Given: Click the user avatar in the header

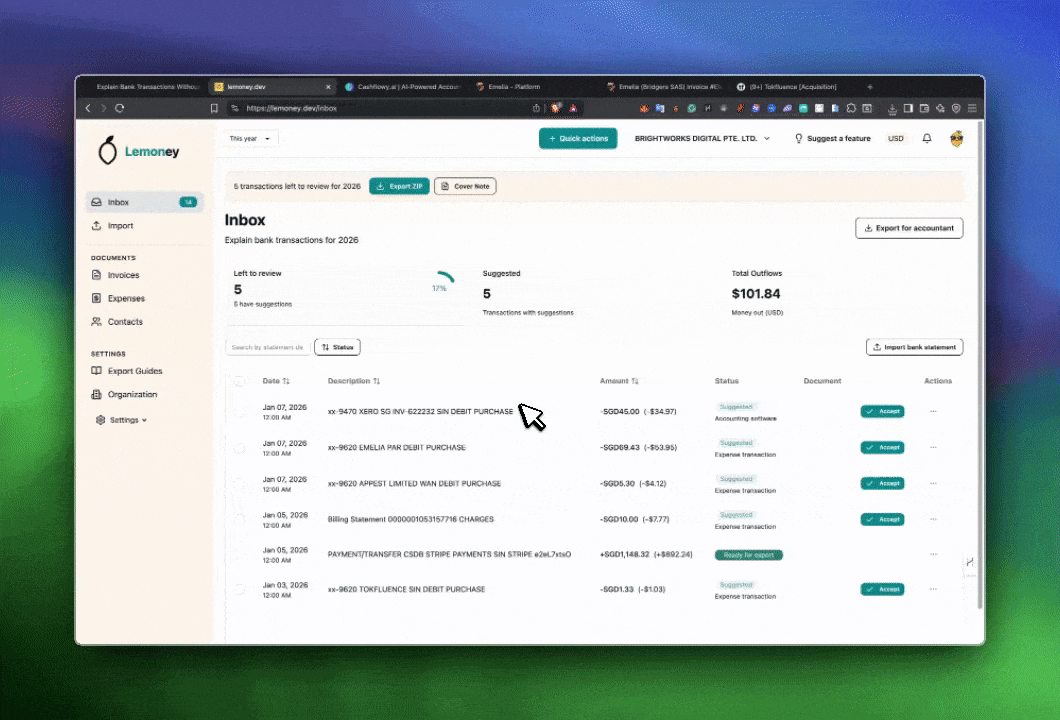Looking at the screenshot, I should pyautogui.click(x=956, y=139).
